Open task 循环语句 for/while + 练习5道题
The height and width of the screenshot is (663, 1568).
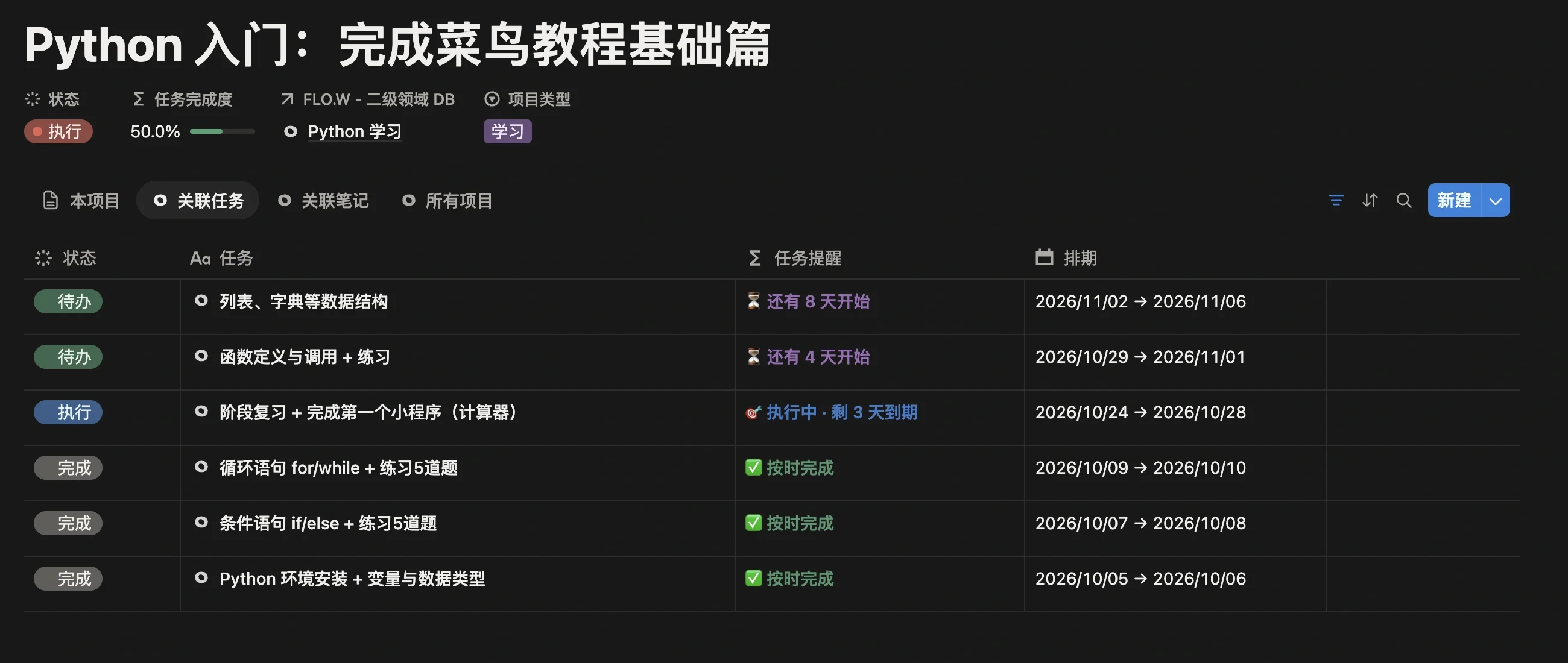pyautogui.click(x=338, y=468)
